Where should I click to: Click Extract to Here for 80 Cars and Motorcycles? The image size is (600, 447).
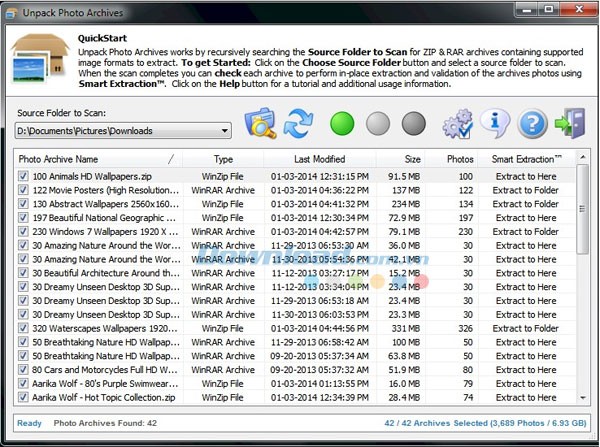click(x=525, y=369)
